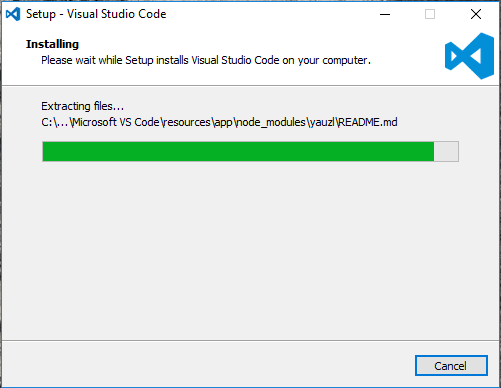Click the unfilled gray end of progress bar

(x=446, y=151)
